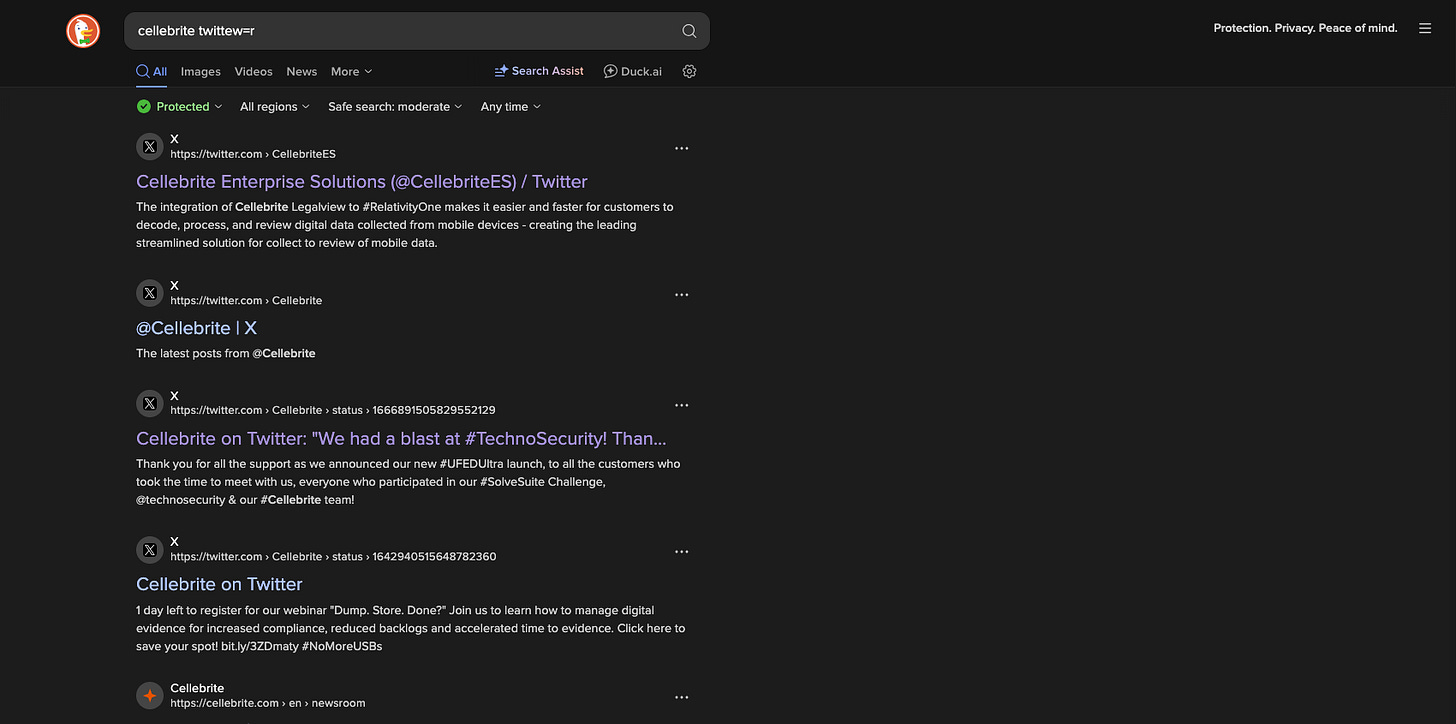Screen dimensions: 1456x724
Task: Click URL https://twitter.com › Cellebrite profile
Action: [x=246, y=300]
